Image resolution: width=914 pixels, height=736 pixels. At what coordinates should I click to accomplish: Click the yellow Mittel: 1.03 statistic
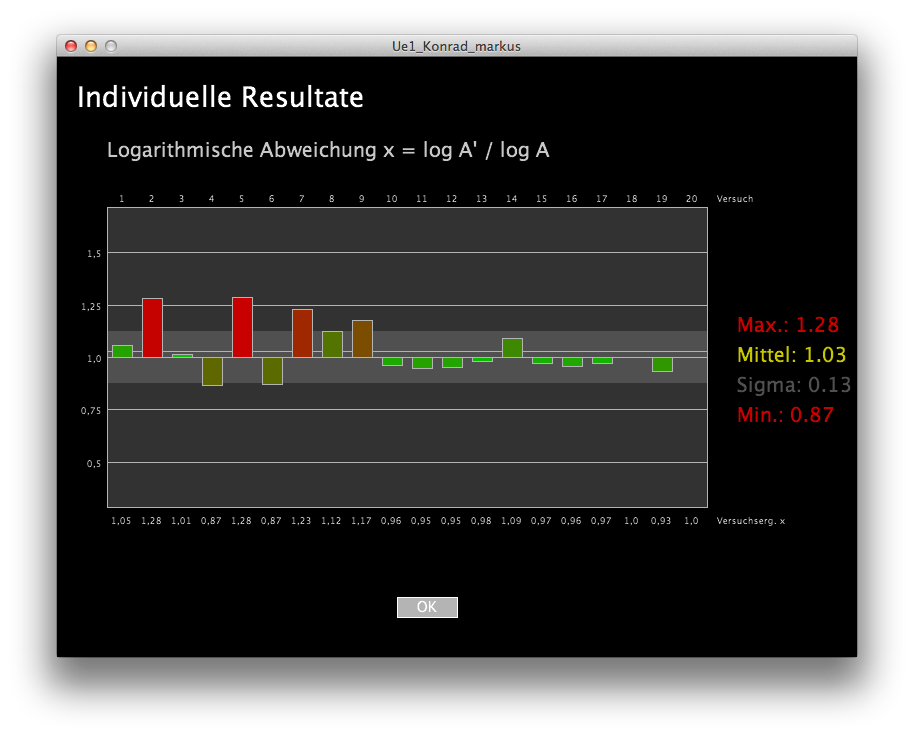tap(791, 355)
